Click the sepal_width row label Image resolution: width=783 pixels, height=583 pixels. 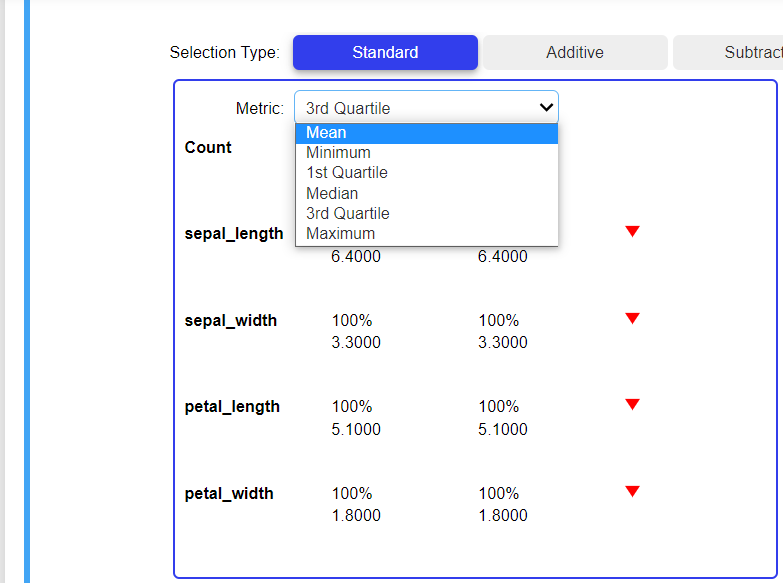pos(231,321)
